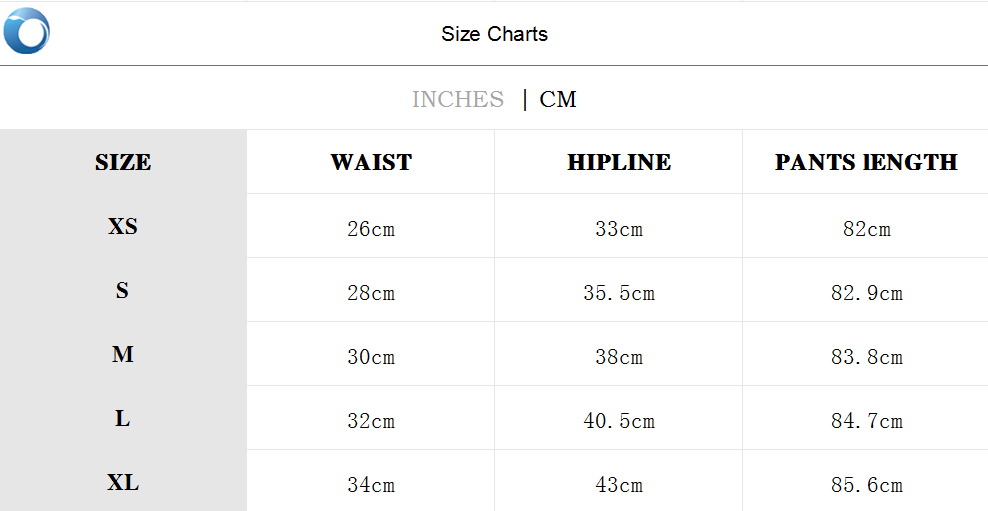Screen dimensions: 988x511
Task: Select the S size row label
Action: pyautogui.click(x=123, y=290)
